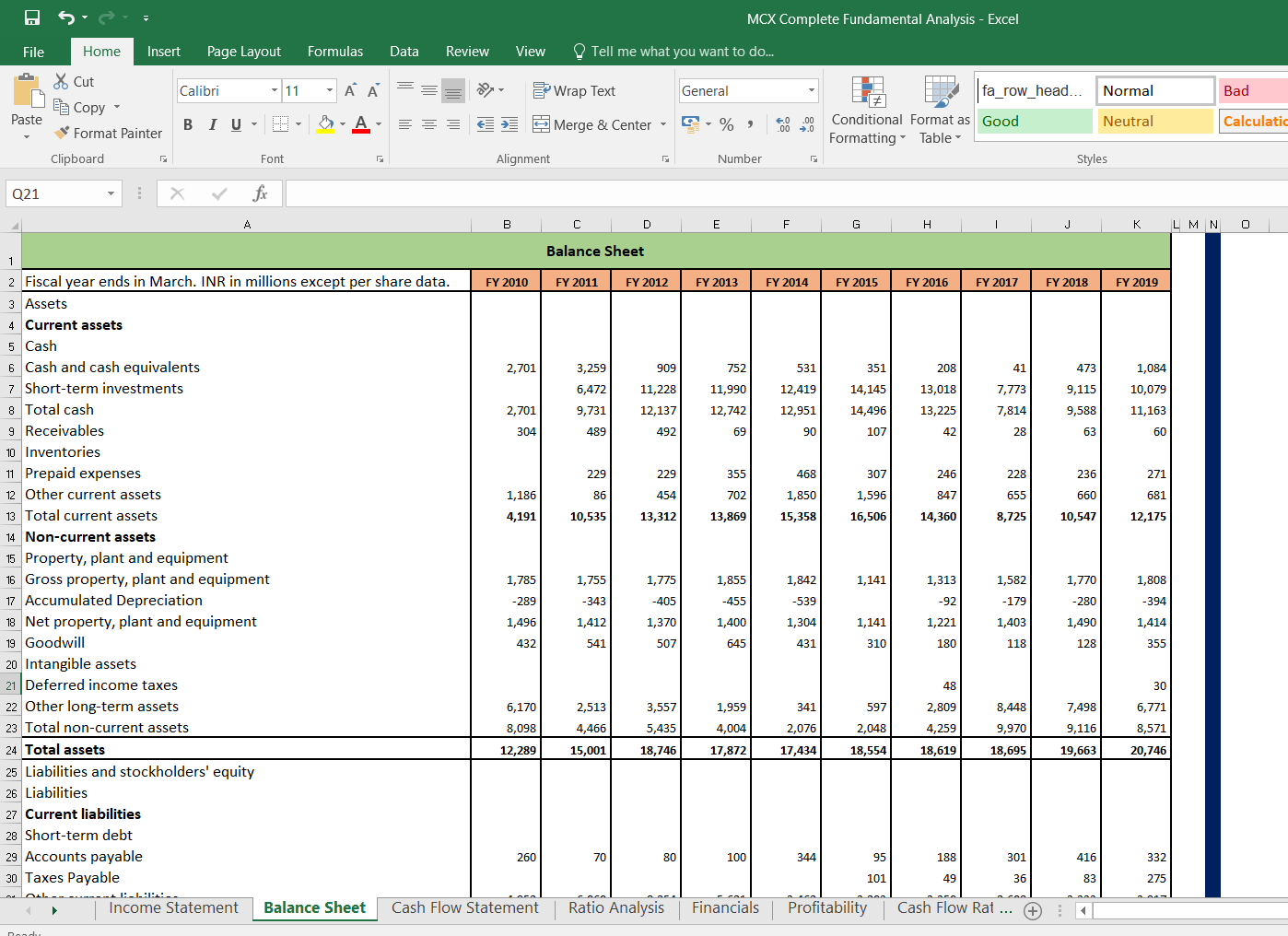Add a new sheet with the plus icon
1288x936 pixels.
point(1033,911)
